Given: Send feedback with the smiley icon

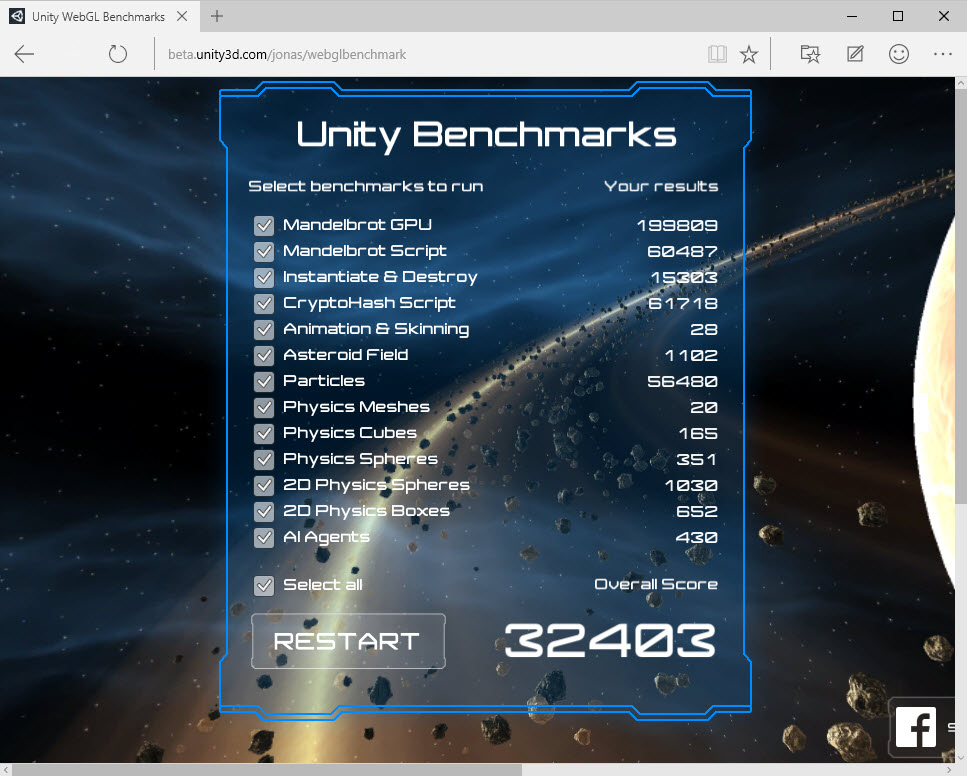Looking at the screenshot, I should 899,54.
